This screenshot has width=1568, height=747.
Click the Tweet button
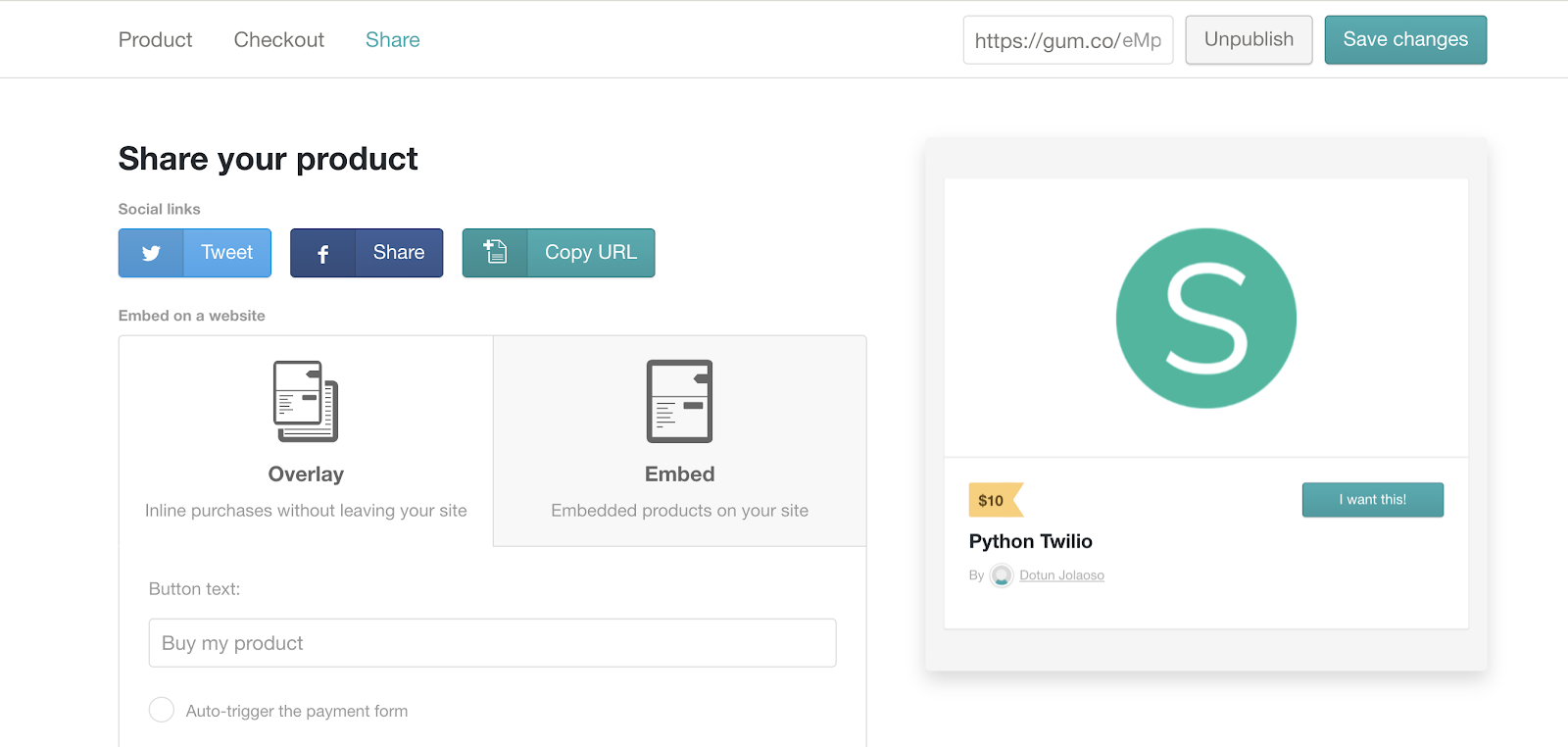pyautogui.click(x=194, y=253)
